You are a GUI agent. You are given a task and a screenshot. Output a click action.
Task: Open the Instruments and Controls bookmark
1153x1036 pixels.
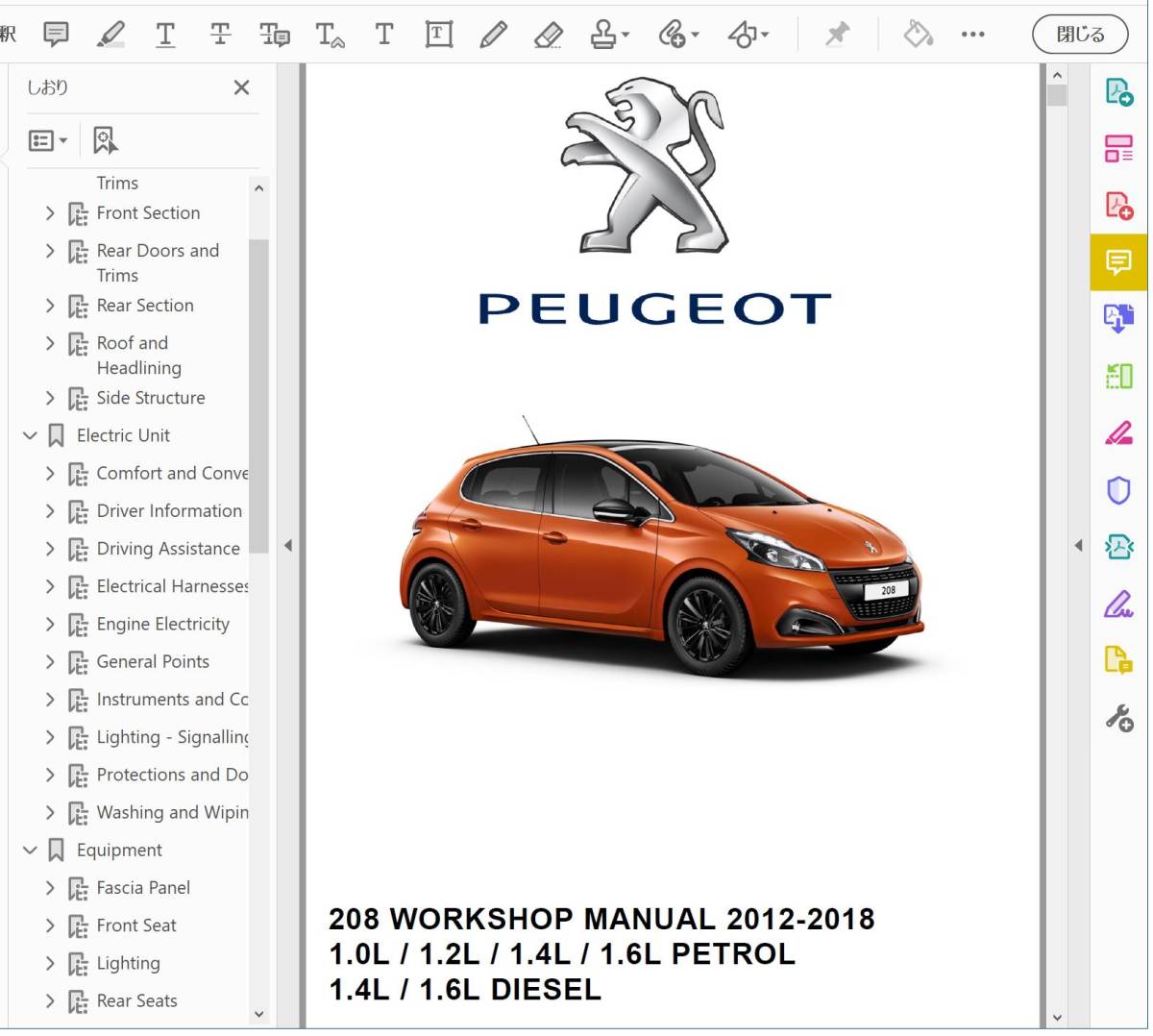point(172,700)
